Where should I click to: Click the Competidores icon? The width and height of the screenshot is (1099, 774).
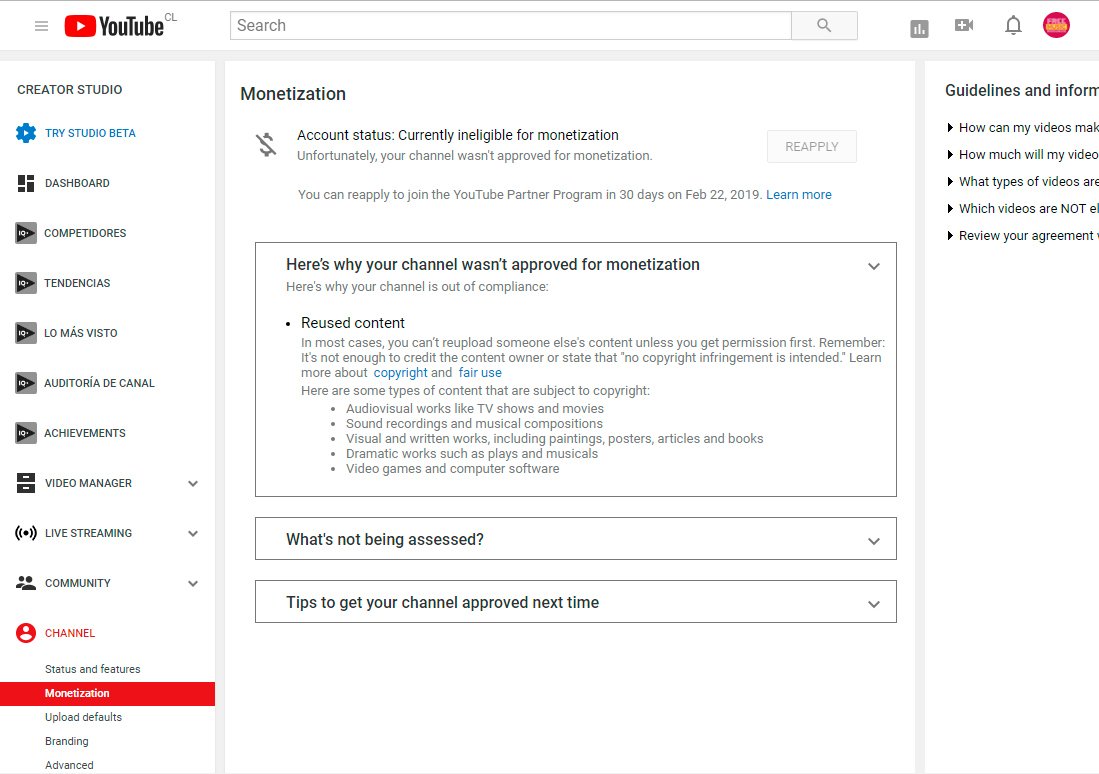point(26,233)
